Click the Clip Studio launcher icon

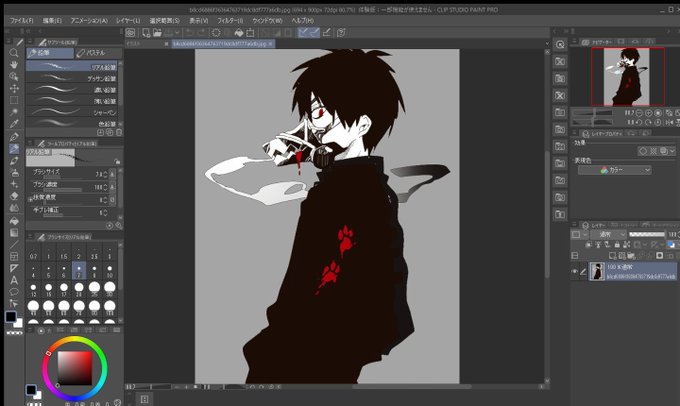pyautogui.click(x=130, y=33)
